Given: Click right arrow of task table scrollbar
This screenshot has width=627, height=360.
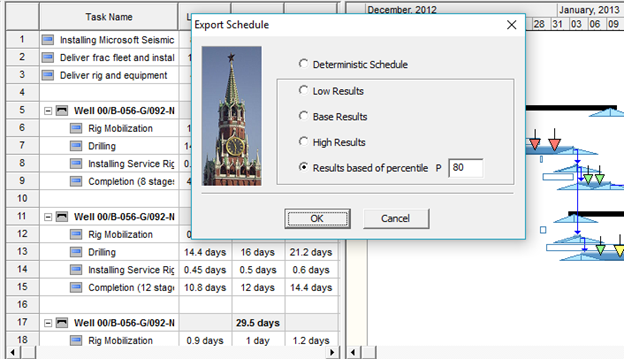Looking at the screenshot, I should pyautogui.click(x=331, y=352).
